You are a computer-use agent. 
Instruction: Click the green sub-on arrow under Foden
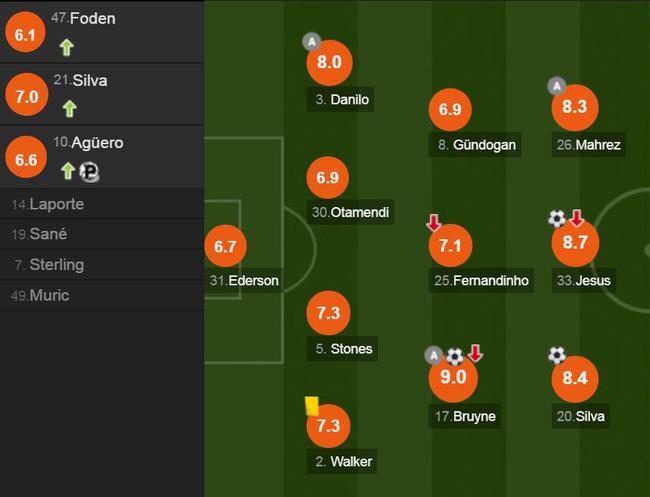[x=66, y=47]
